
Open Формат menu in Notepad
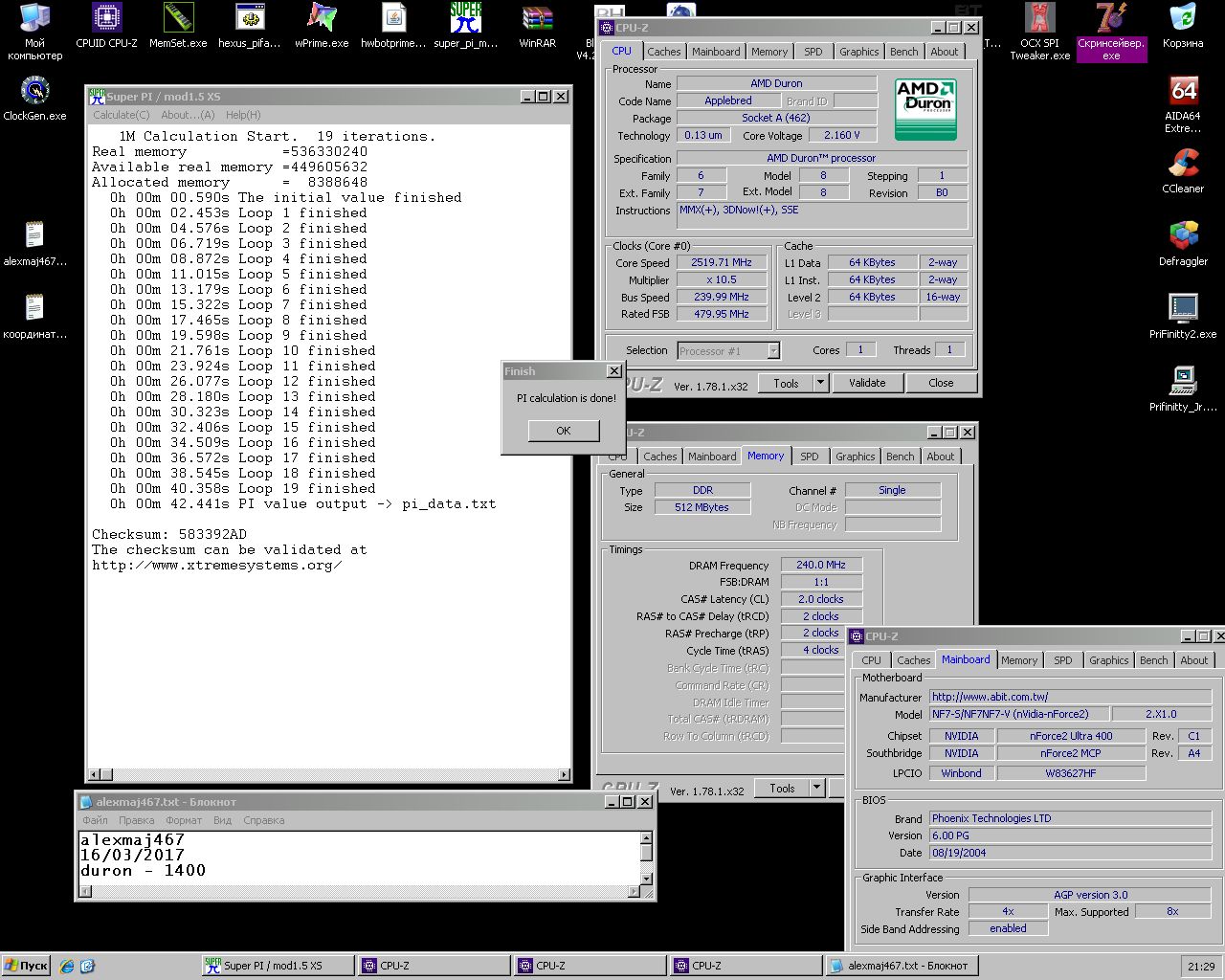[x=184, y=820]
